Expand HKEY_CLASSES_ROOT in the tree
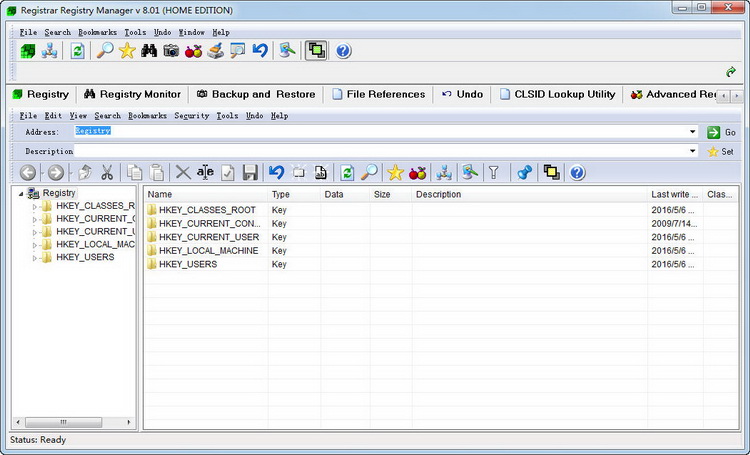Viewport: 750px width, 455px height. pyautogui.click(x=34, y=207)
